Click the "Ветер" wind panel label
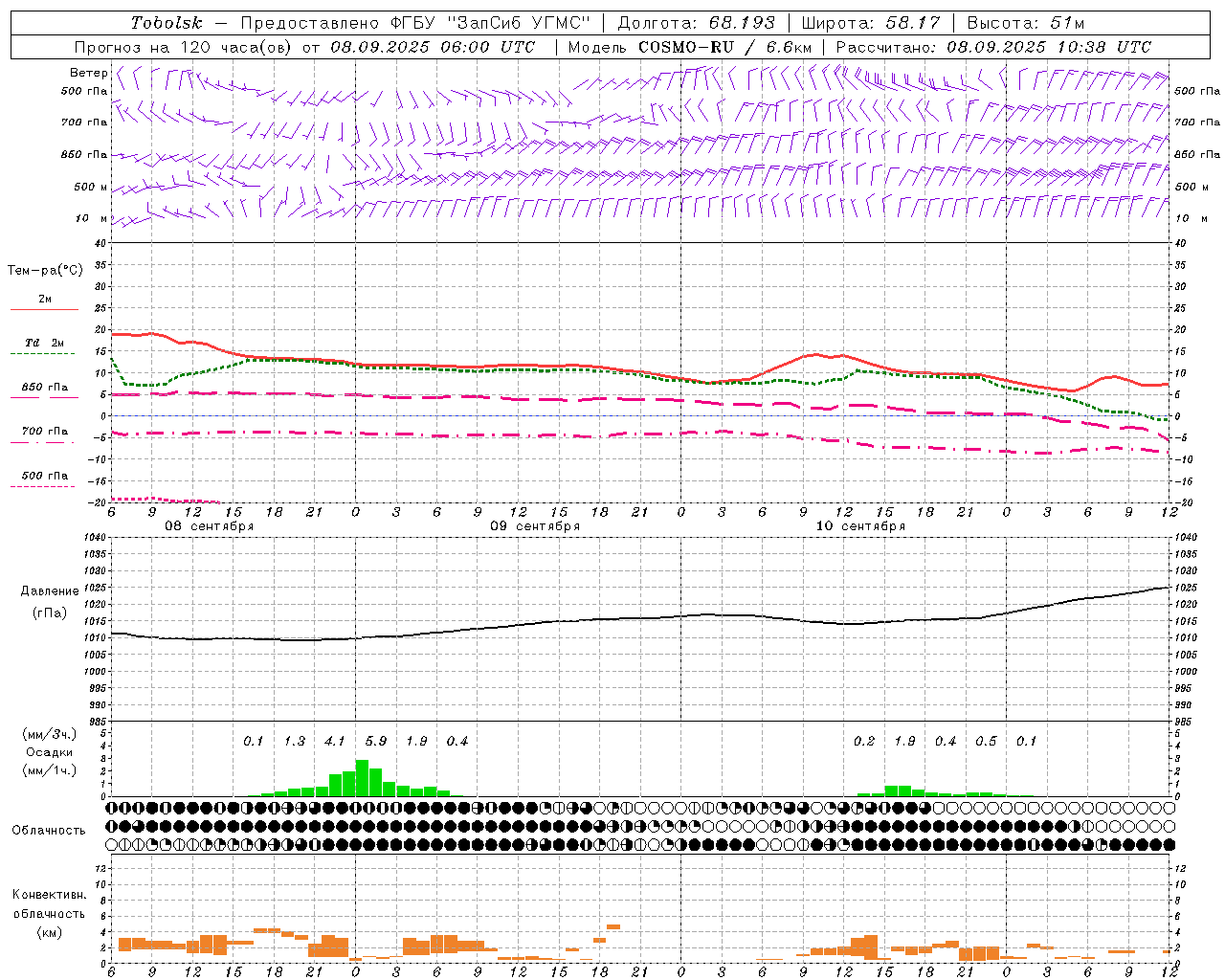Viewport: 1225px width, 980px height. [x=88, y=73]
